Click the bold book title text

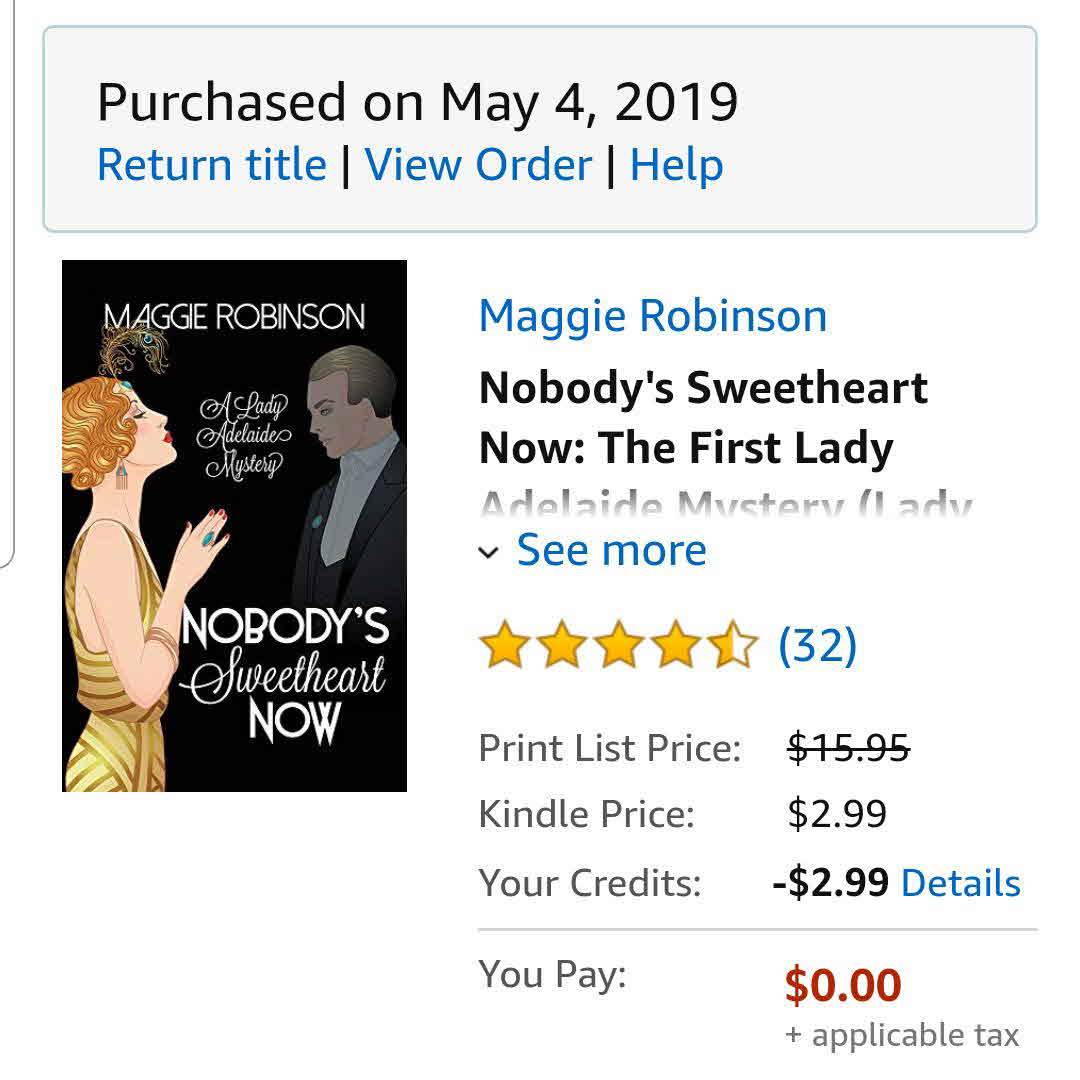point(703,417)
